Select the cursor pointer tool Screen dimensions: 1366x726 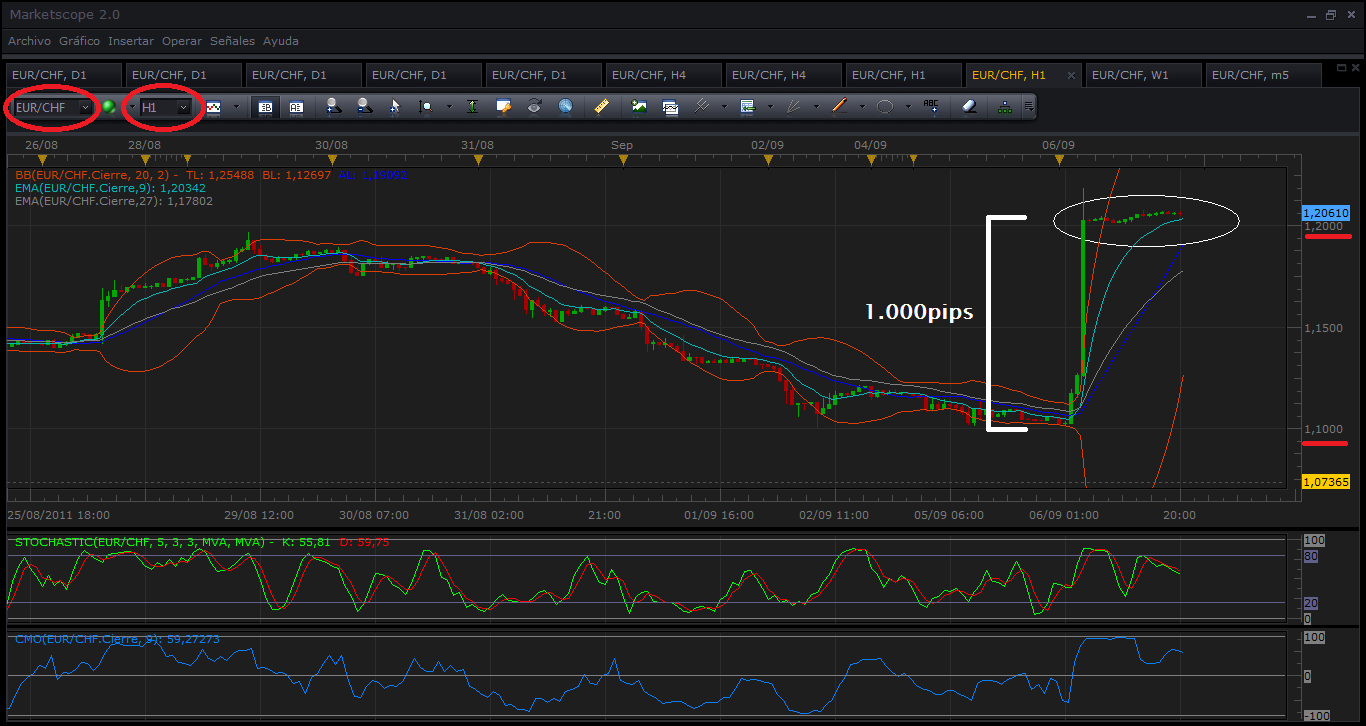(395, 107)
